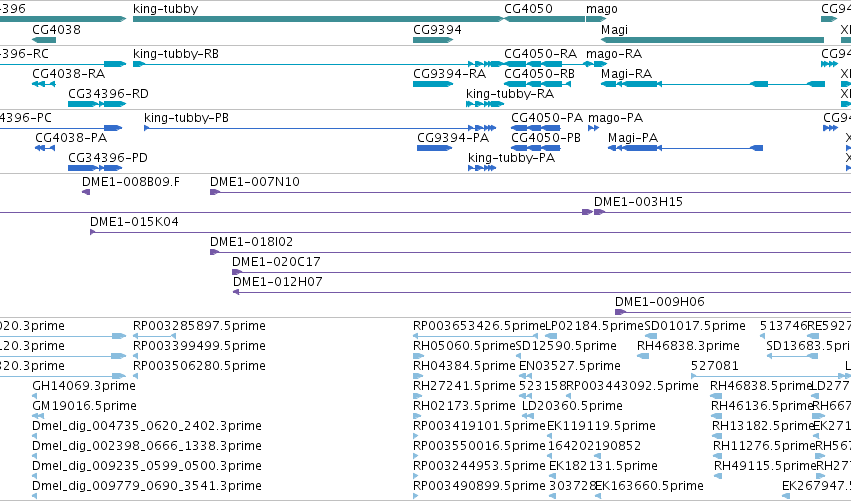Click BAC clone DME1-020C17
The height and width of the screenshot is (501, 851).
pos(541,272)
